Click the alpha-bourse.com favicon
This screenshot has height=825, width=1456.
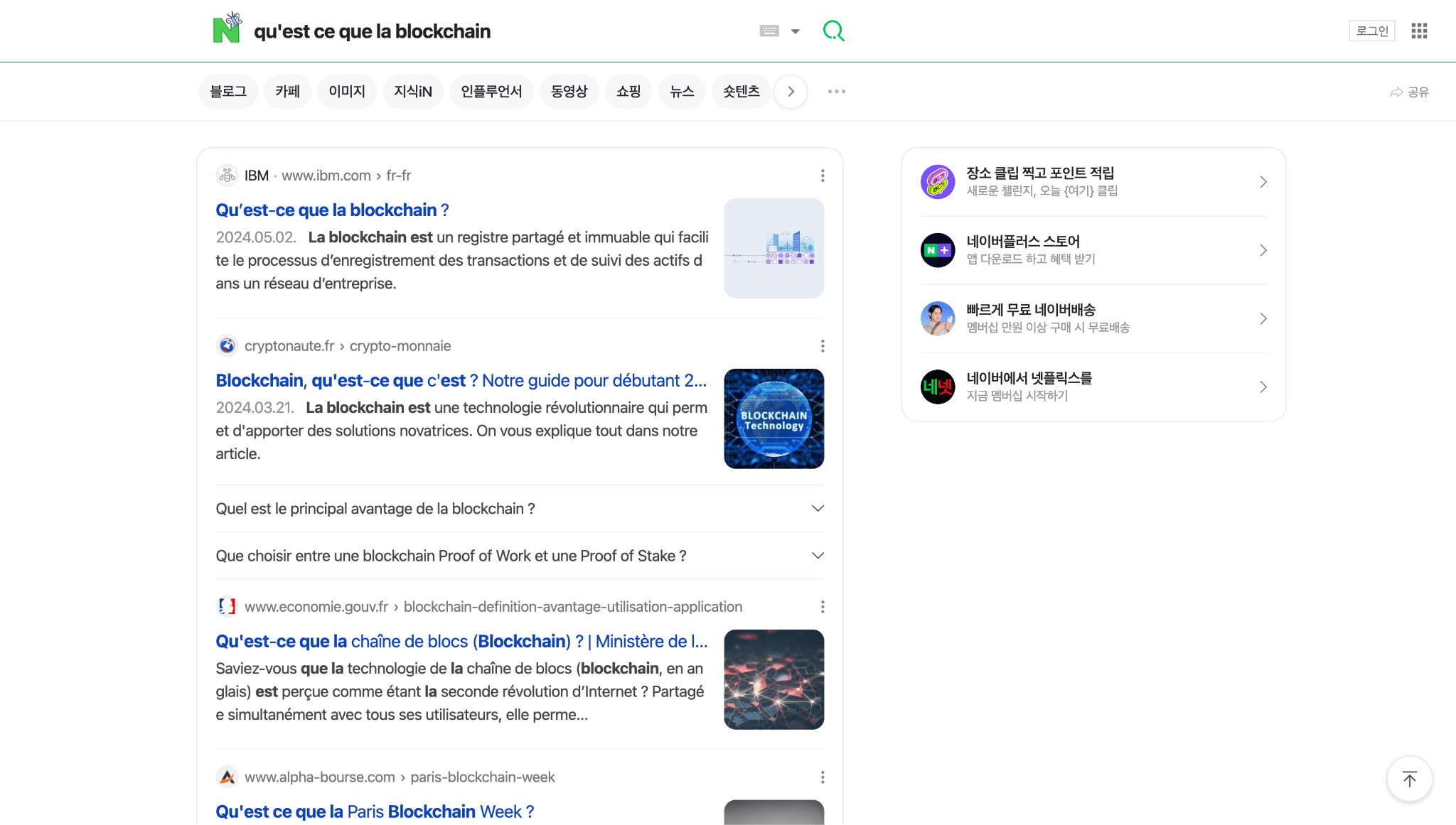tap(227, 777)
